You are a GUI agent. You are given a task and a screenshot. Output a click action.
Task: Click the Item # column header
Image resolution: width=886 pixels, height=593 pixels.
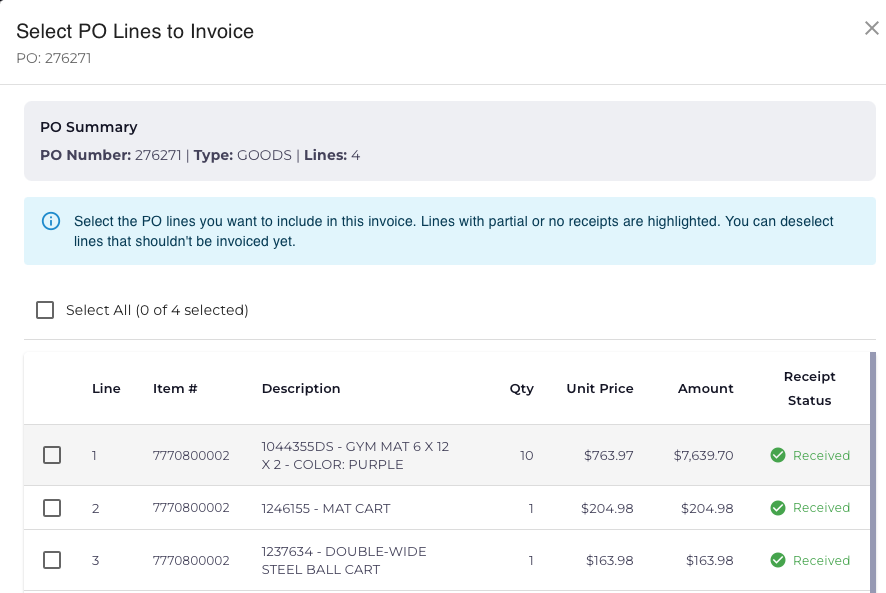point(175,389)
